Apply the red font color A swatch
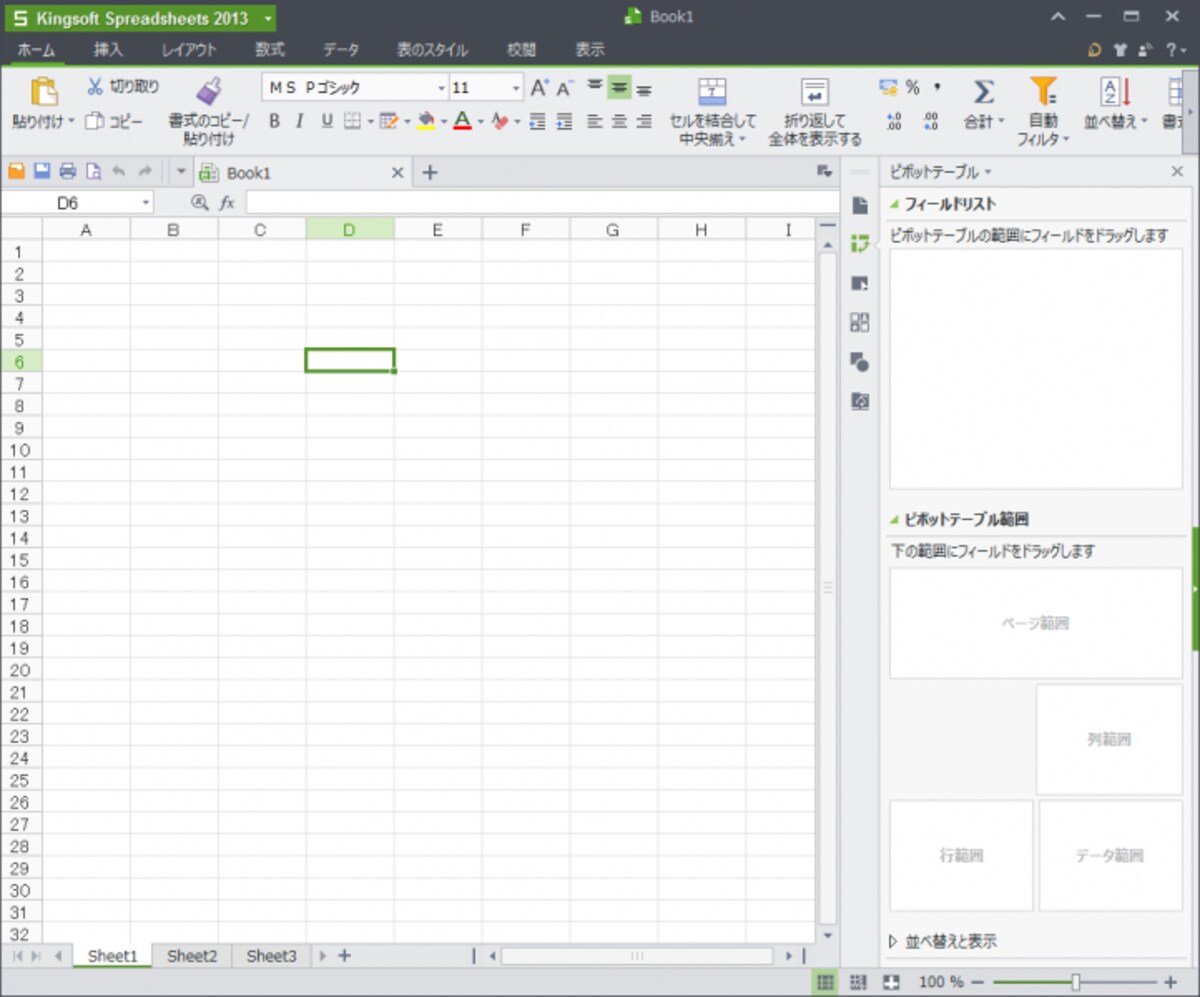Viewport: 1200px width, 997px height. 462,121
